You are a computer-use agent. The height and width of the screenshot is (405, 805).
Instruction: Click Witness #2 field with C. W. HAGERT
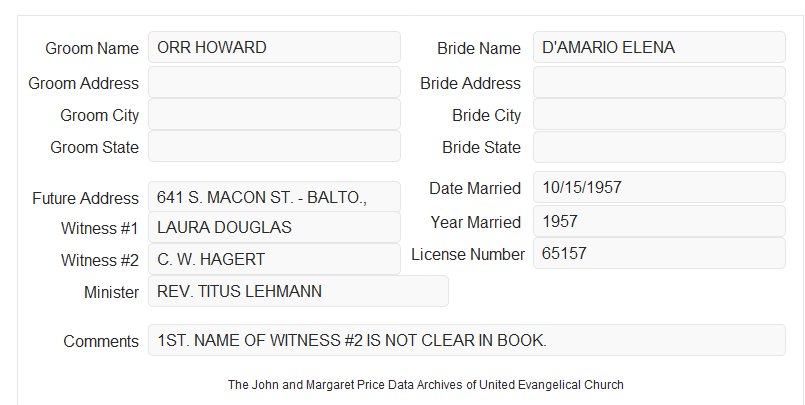(x=274, y=259)
